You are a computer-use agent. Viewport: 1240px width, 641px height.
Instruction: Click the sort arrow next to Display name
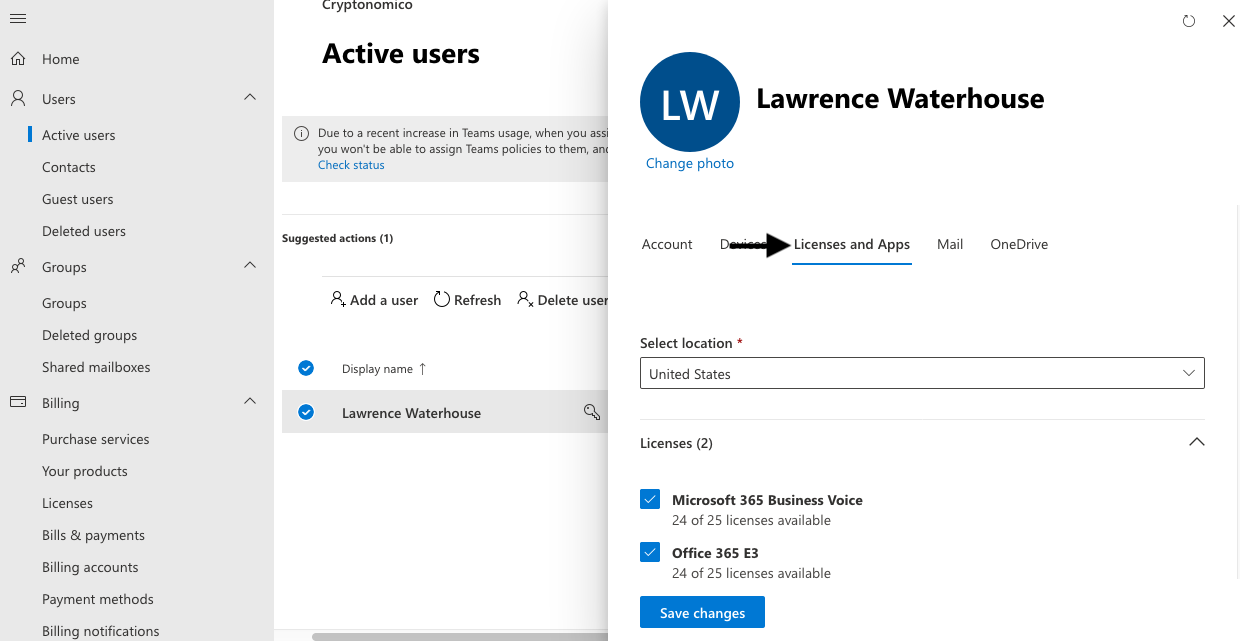[x=422, y=369]
